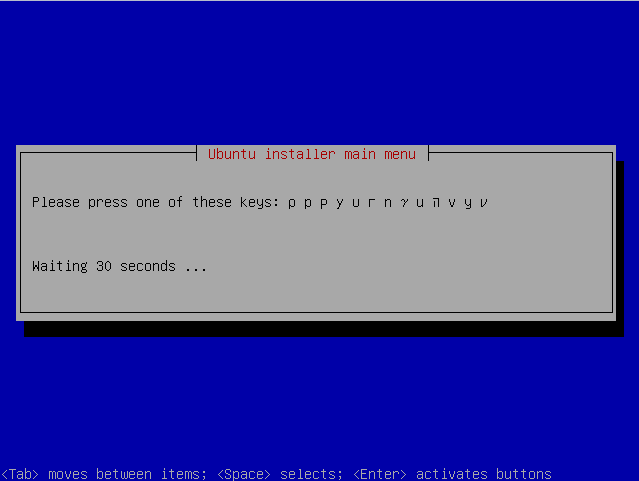Click 'activates buttons' in the help bar
This screenshot has height=481, width=639.
click(x=483, y=474)
